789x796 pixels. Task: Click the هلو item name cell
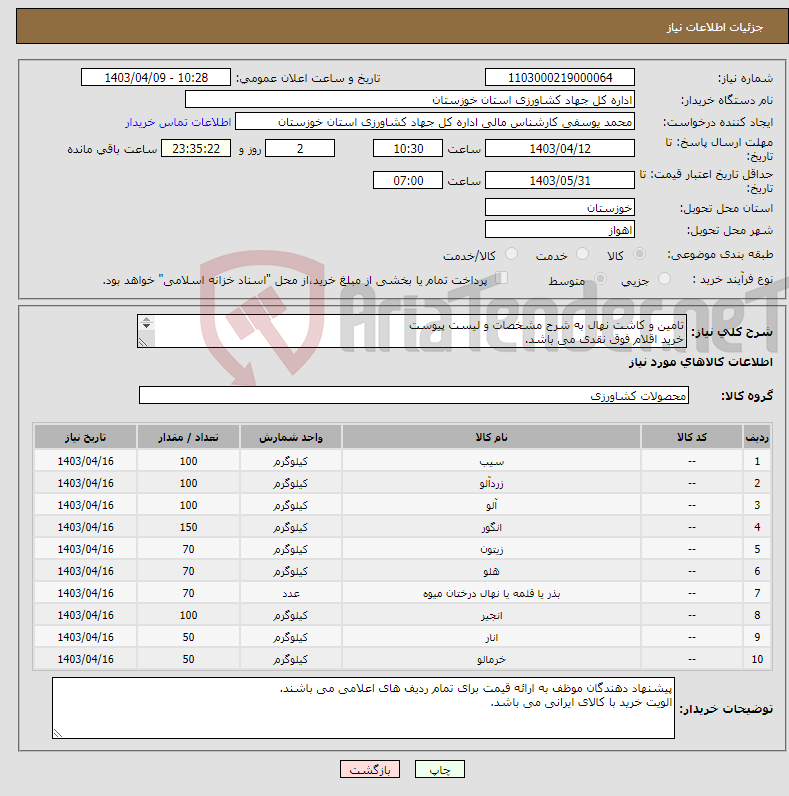pos(491,571)
